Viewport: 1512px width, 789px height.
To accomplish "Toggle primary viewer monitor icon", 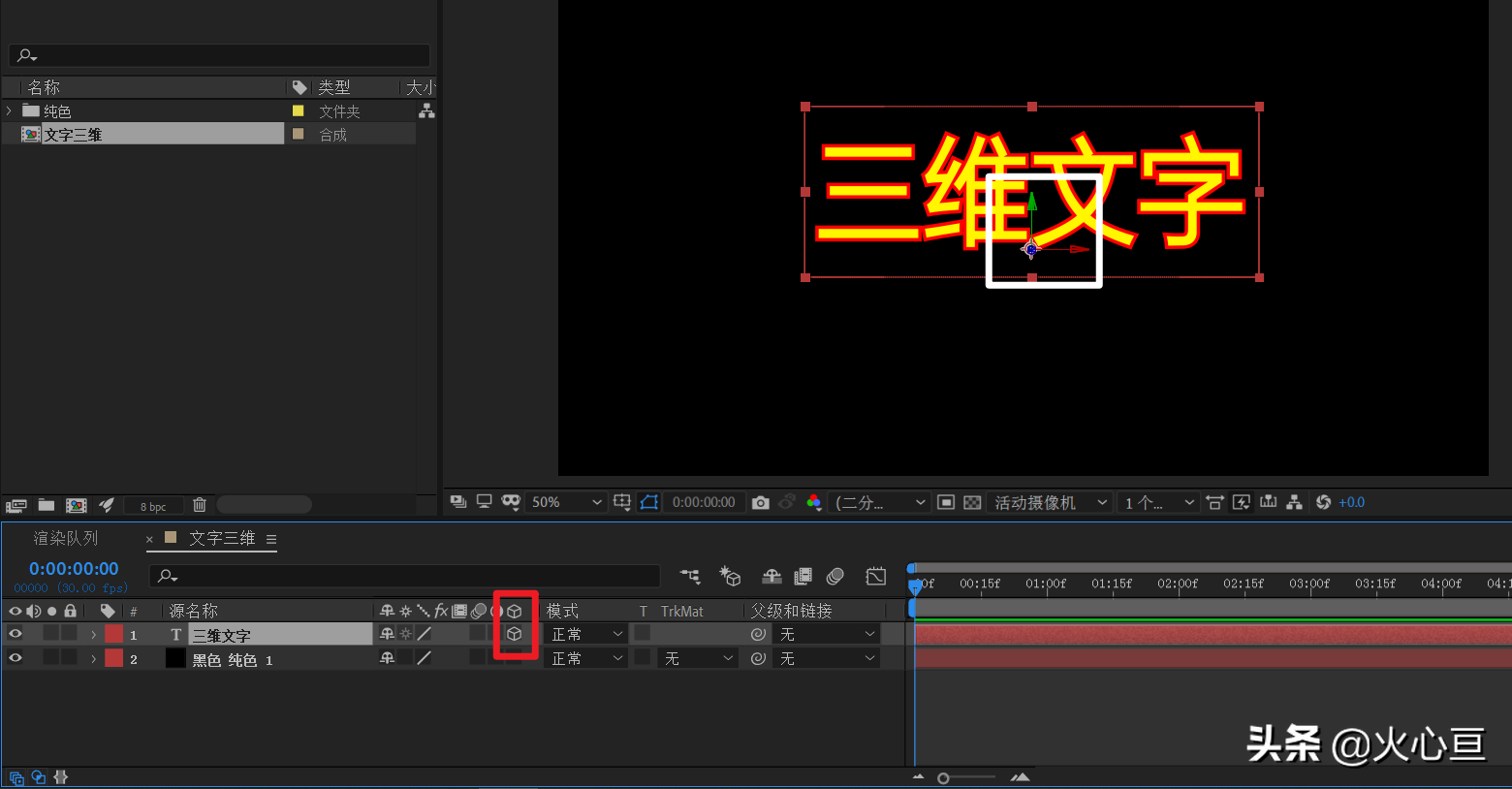I will coord(484,501).
